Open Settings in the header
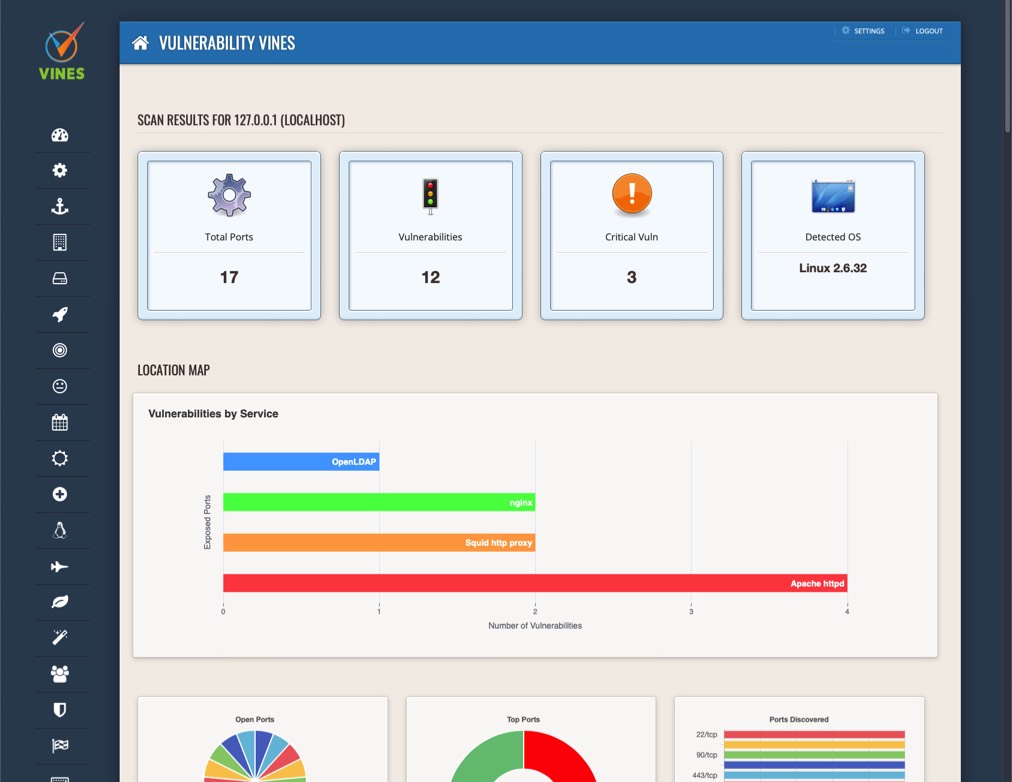Image resolution: width=1012 pixels, height=782 pixels. coord(864,31)
